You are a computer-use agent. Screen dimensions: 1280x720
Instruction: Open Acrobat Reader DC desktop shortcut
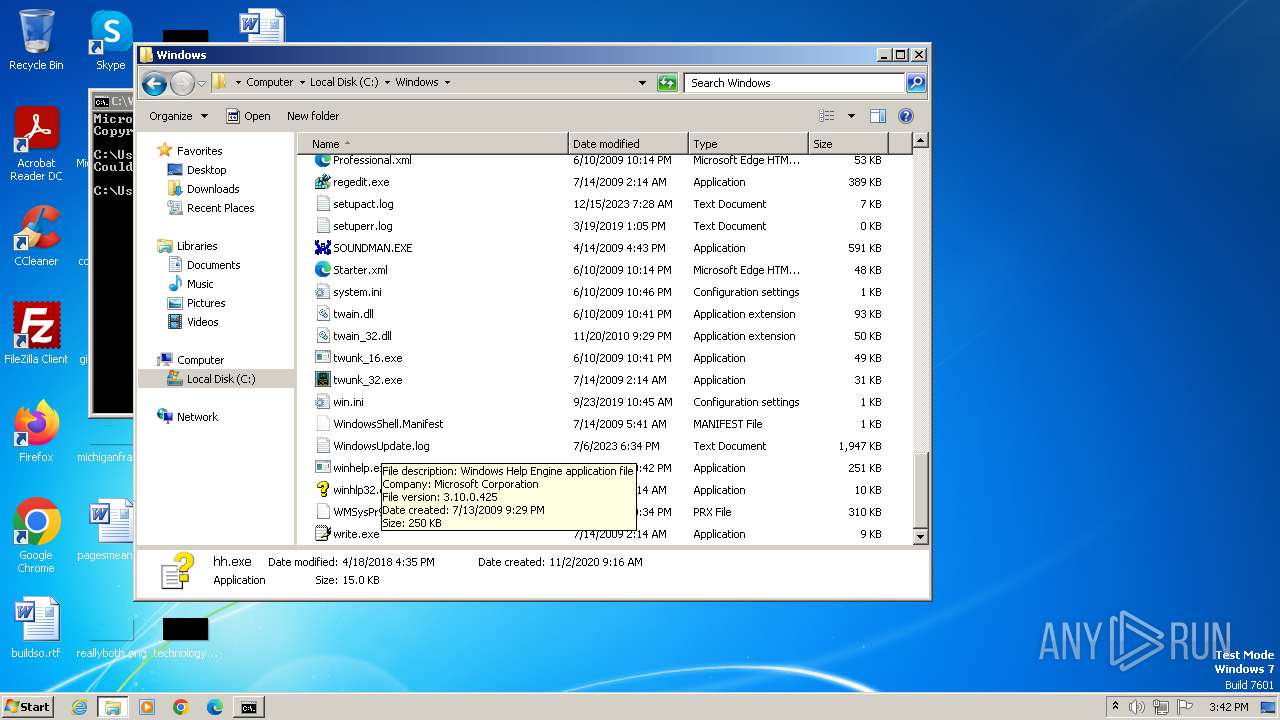36,145
